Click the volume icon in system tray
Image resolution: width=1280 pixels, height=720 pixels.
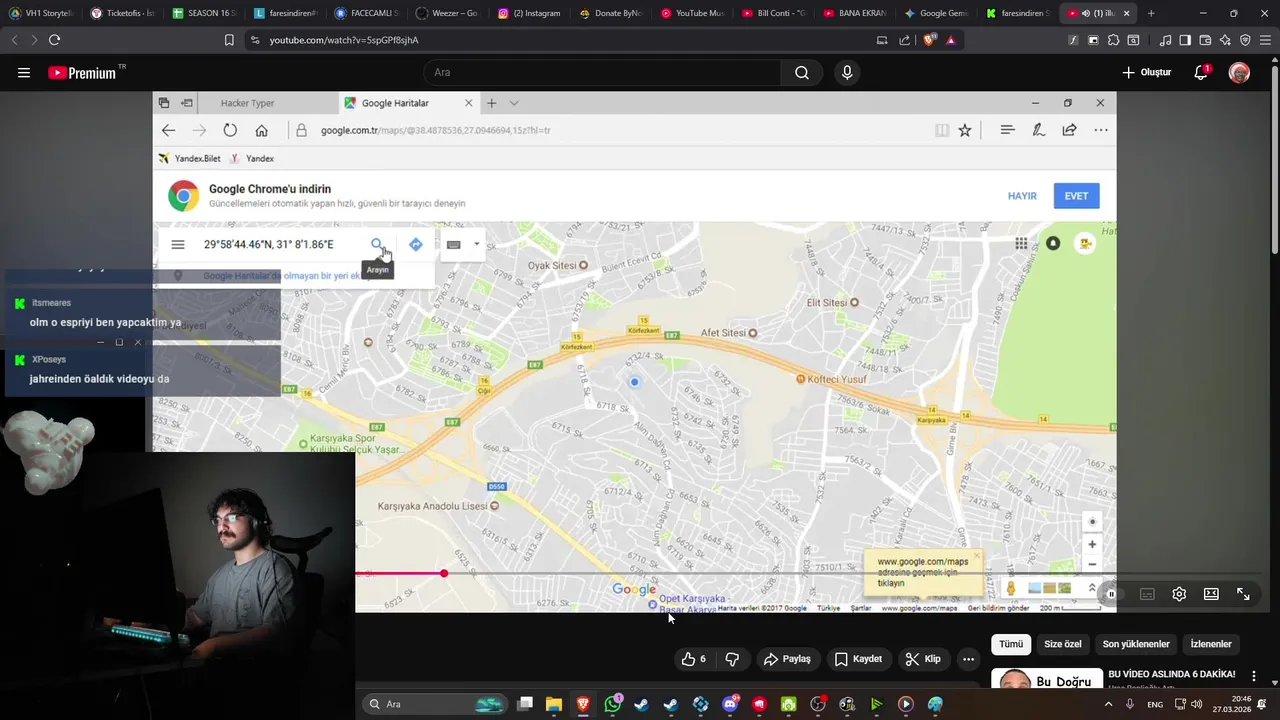(1197, 704)
